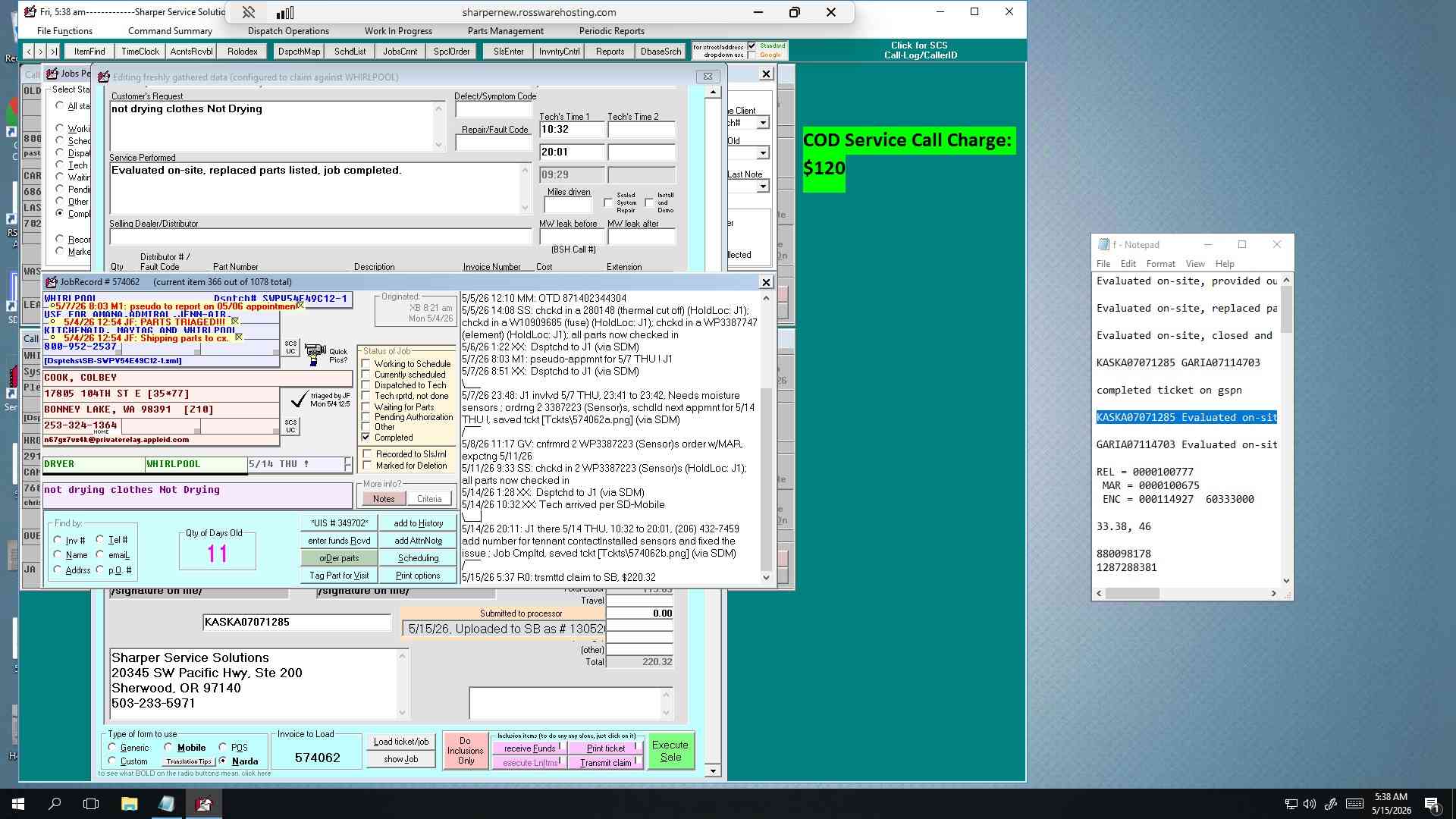Screen dimensions: 1456x819
Task: Open the Format menu in Notepad
Action: (1160, 264)
